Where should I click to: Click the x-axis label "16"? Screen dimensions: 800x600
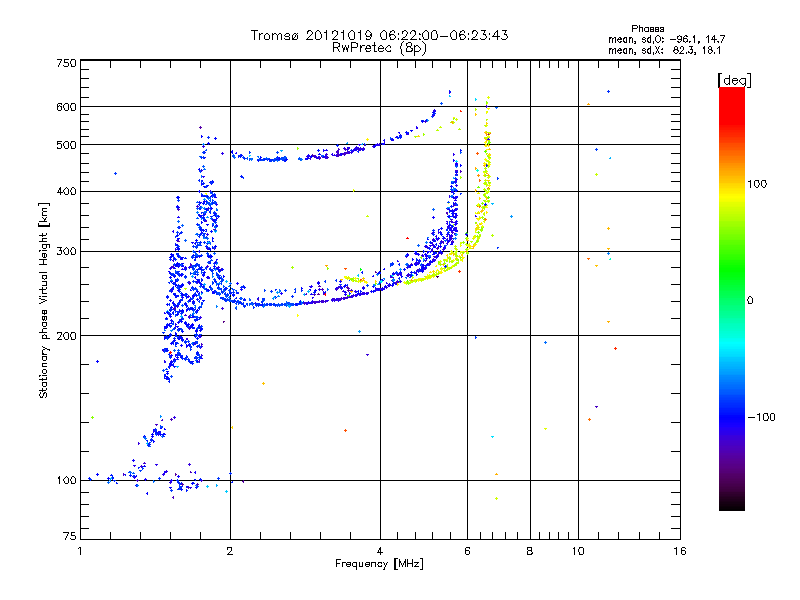coord(680,551)
